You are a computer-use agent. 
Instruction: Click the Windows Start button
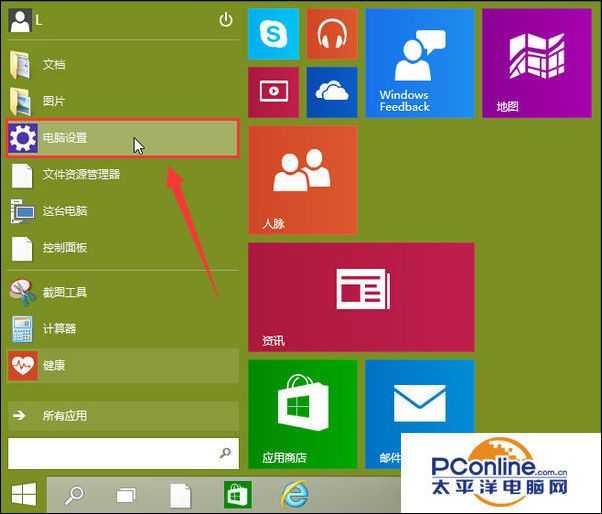click(24, 494)
